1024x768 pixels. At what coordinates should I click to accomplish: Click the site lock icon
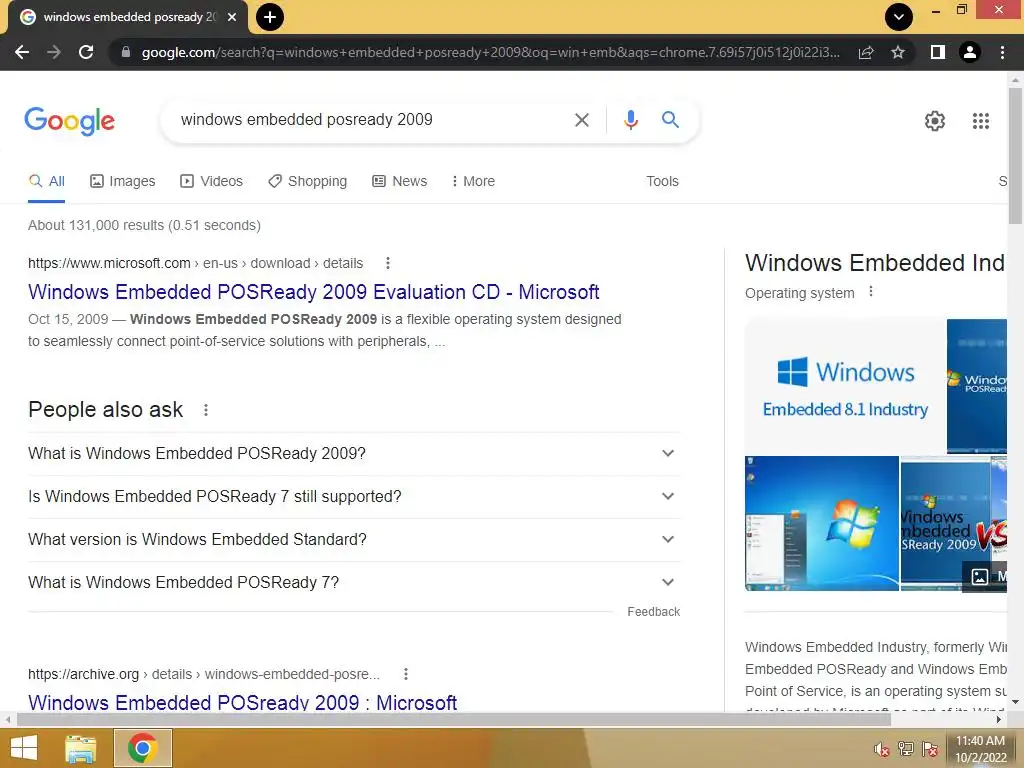[x=126, y=52]
